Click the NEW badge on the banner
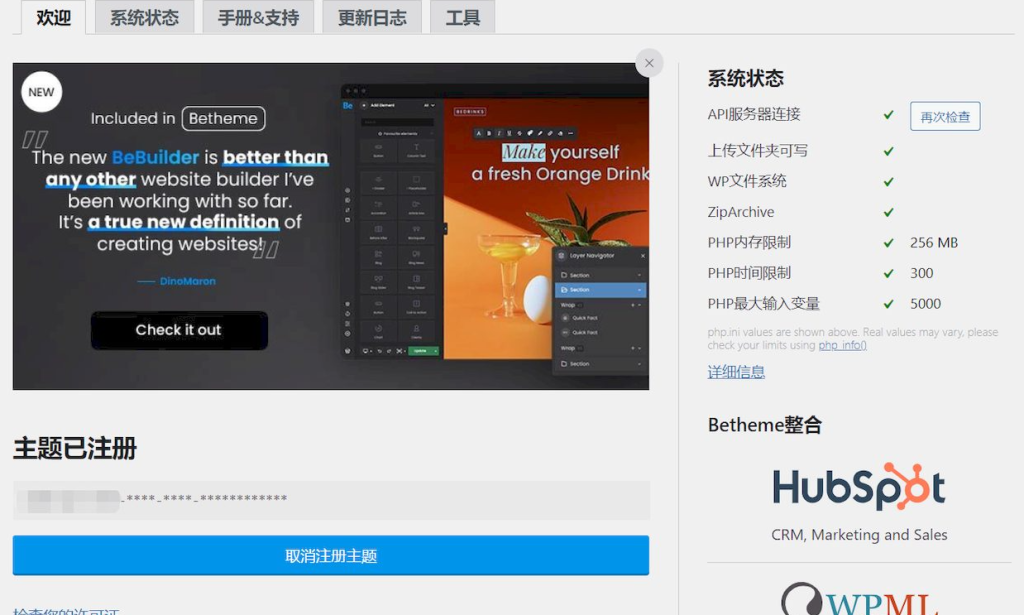The image size is (1024, 615). click(x=41, y=92)
